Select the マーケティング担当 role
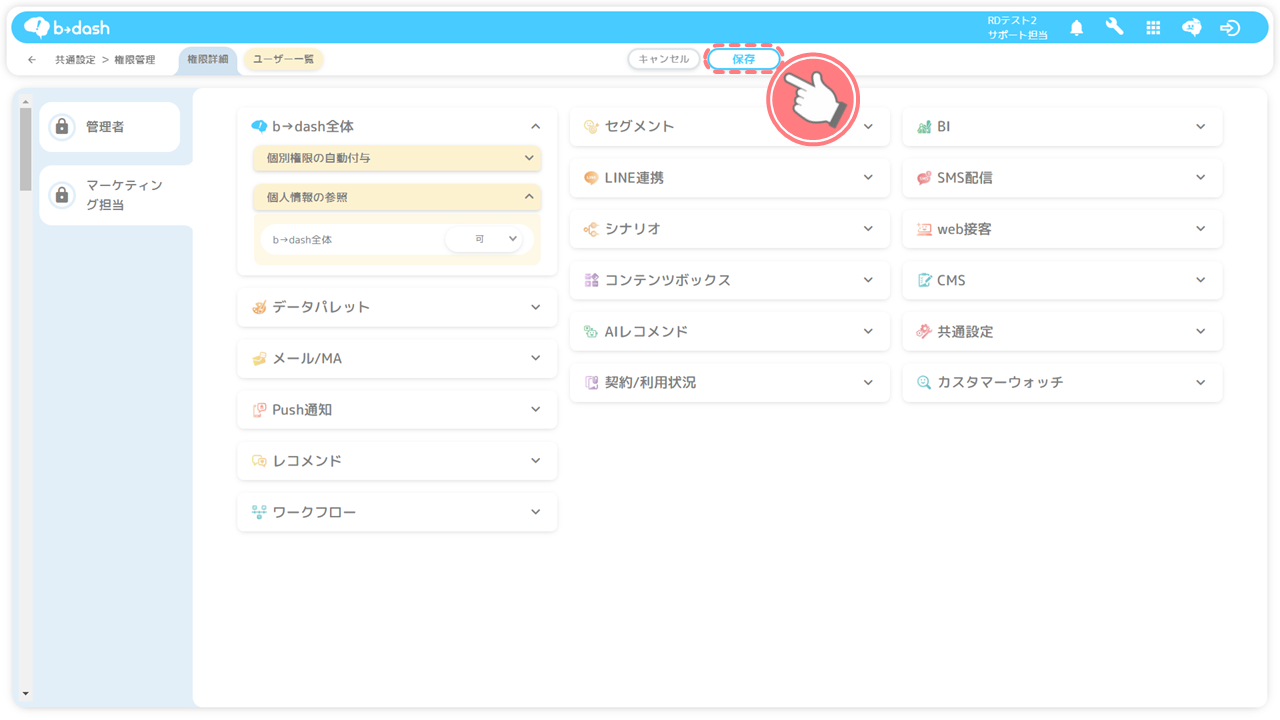Viewport: 1280px width, 720px height. [x=115, y=195]
